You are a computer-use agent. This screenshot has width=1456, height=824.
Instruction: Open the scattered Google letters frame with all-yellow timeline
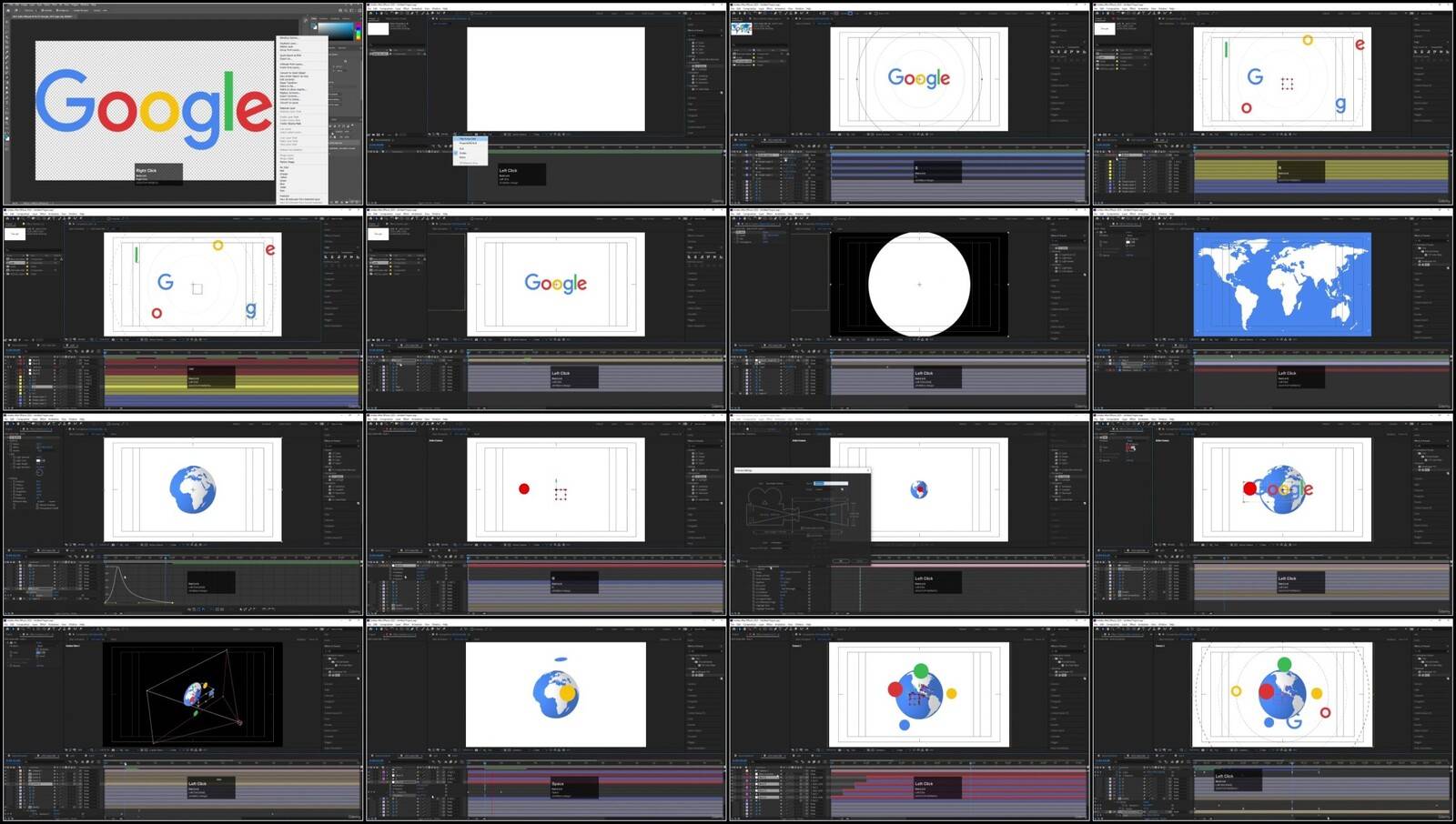(x=1272, y=104)
